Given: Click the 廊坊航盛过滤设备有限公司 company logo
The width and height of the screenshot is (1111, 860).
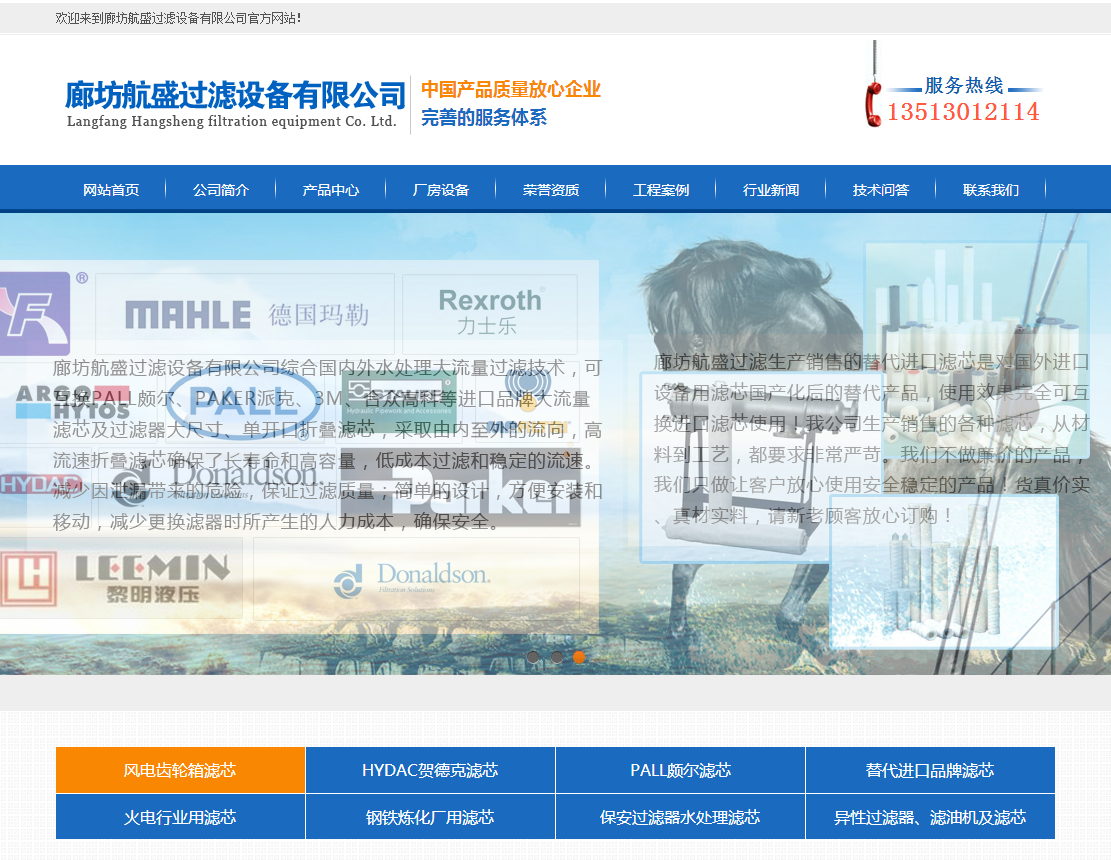Looking at the screenshot, I should [234, 104].
